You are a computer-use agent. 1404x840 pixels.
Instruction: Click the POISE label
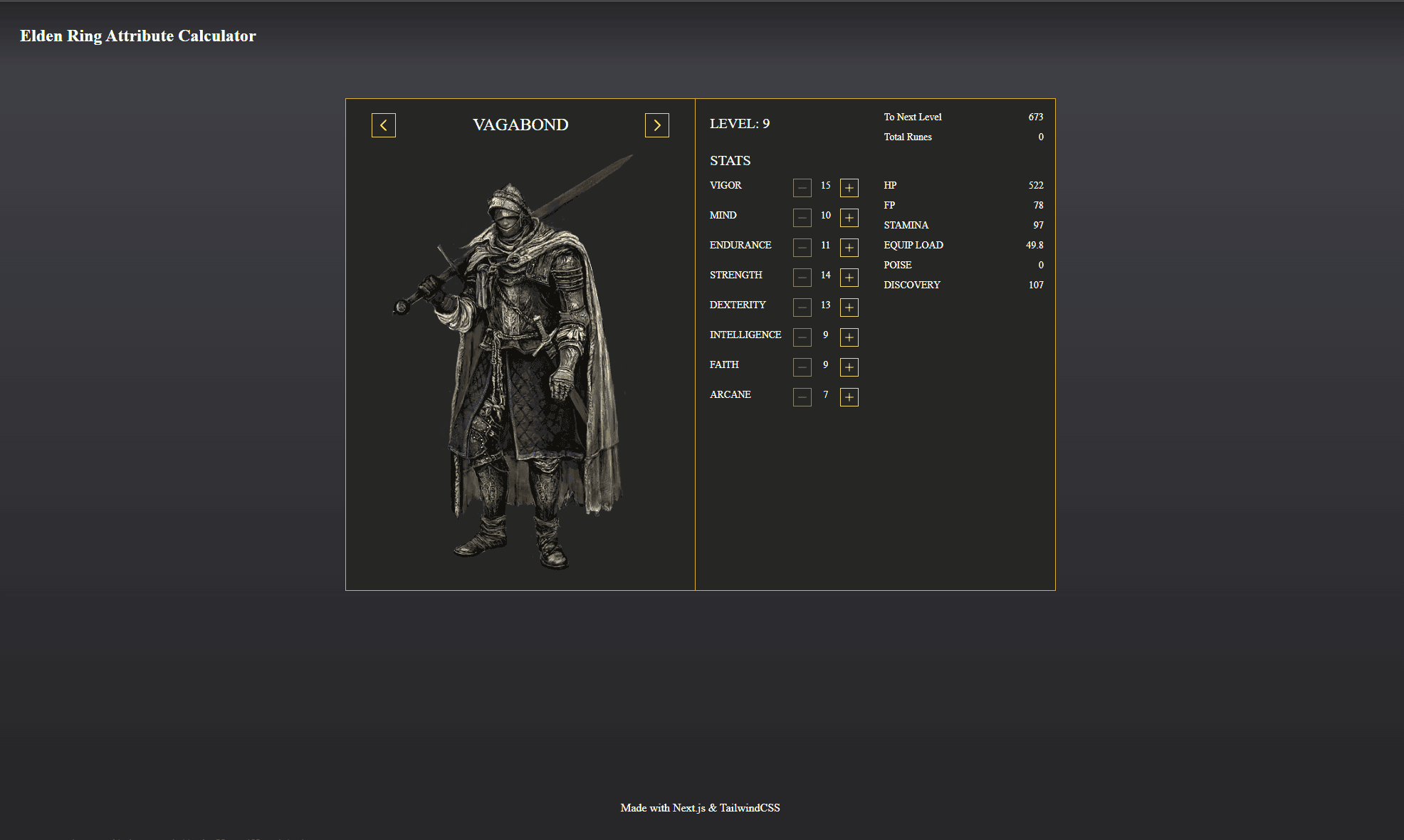coord(898,265)
